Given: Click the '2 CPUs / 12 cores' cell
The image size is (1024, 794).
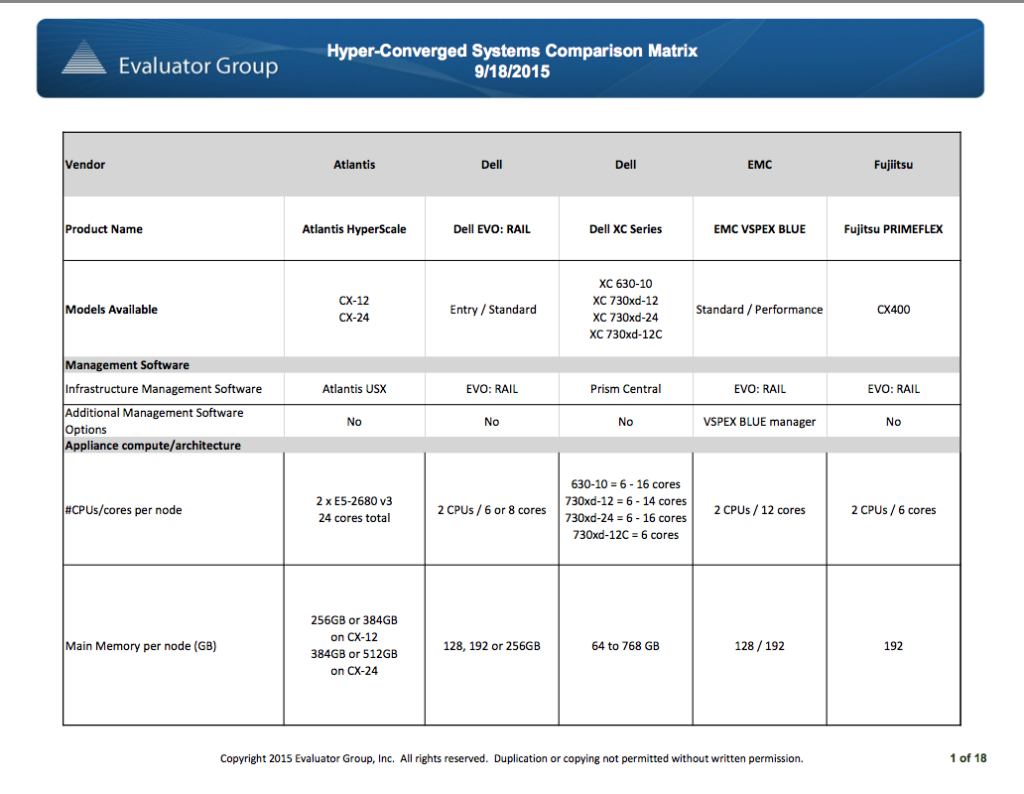Looking at the screenshot, I should click(x=760, y=510).
